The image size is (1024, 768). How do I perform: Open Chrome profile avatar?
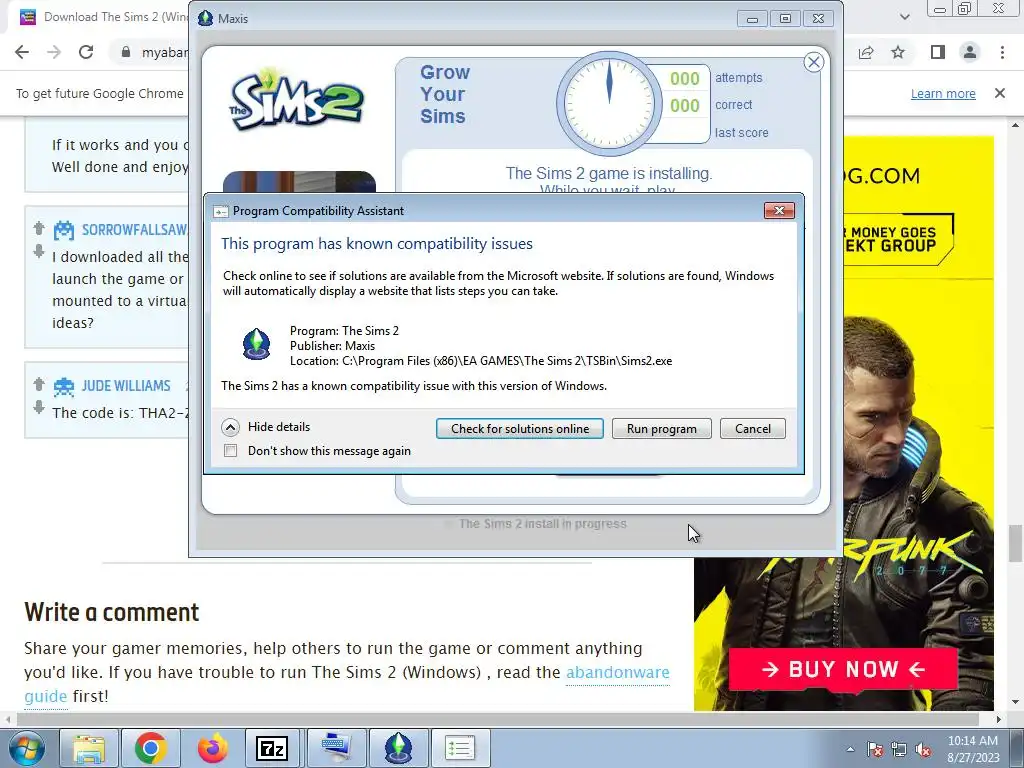coord(970,52)
